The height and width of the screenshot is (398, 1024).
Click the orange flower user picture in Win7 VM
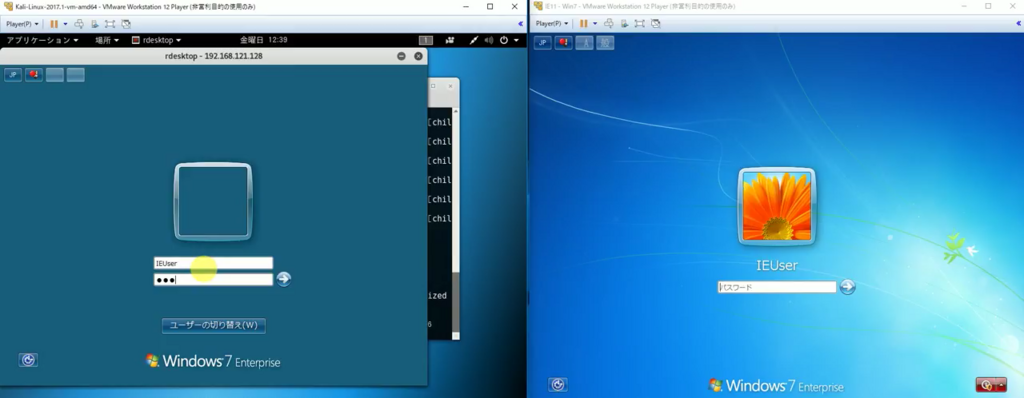[x=776, y=207]
